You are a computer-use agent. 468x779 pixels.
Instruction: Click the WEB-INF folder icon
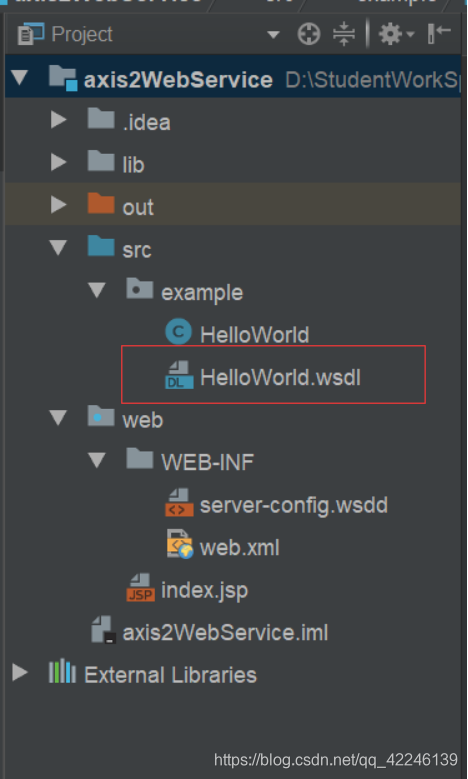(x=140, y=459)
